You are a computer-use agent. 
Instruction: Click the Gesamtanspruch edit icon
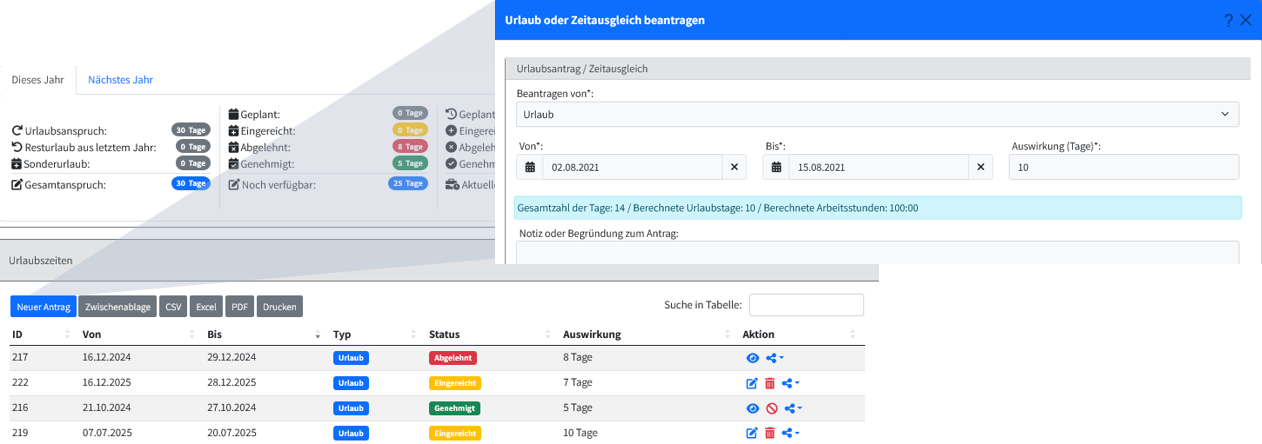[x=17, y=184]
